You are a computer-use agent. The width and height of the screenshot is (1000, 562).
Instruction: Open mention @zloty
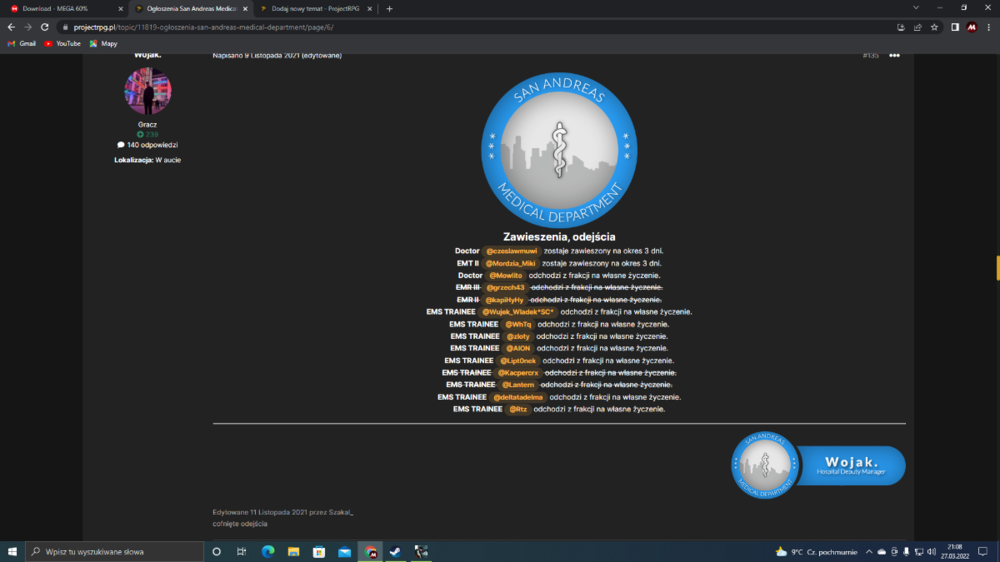518,336
